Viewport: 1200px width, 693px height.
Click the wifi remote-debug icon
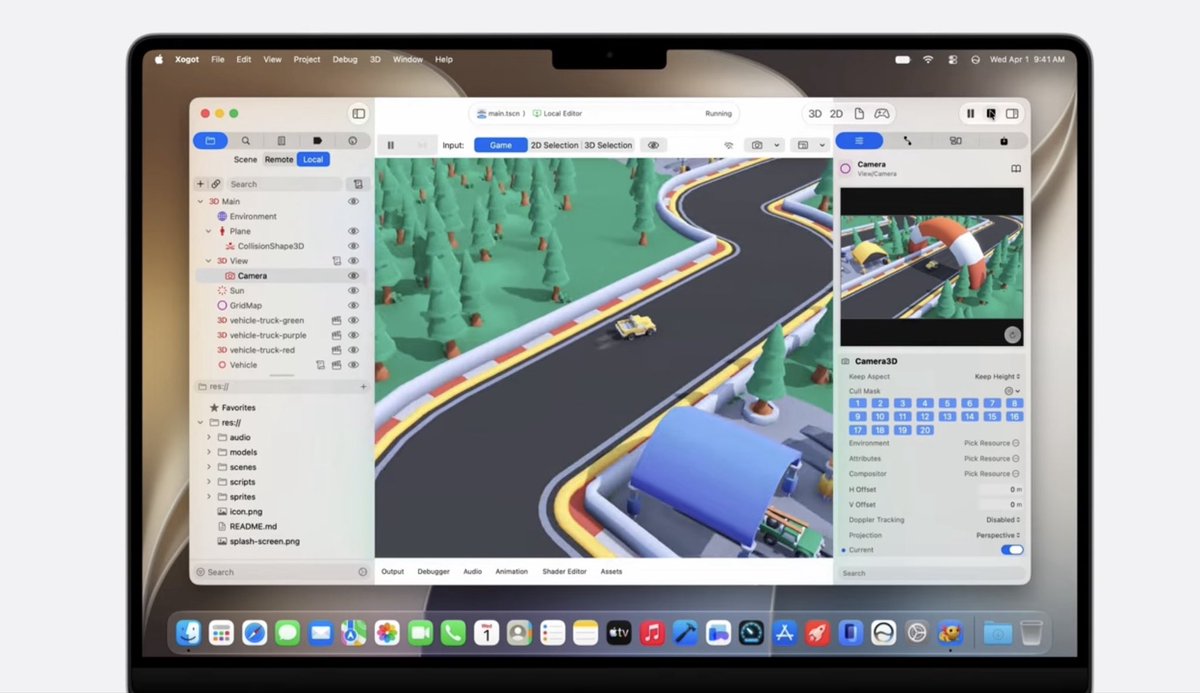point(728,145)
